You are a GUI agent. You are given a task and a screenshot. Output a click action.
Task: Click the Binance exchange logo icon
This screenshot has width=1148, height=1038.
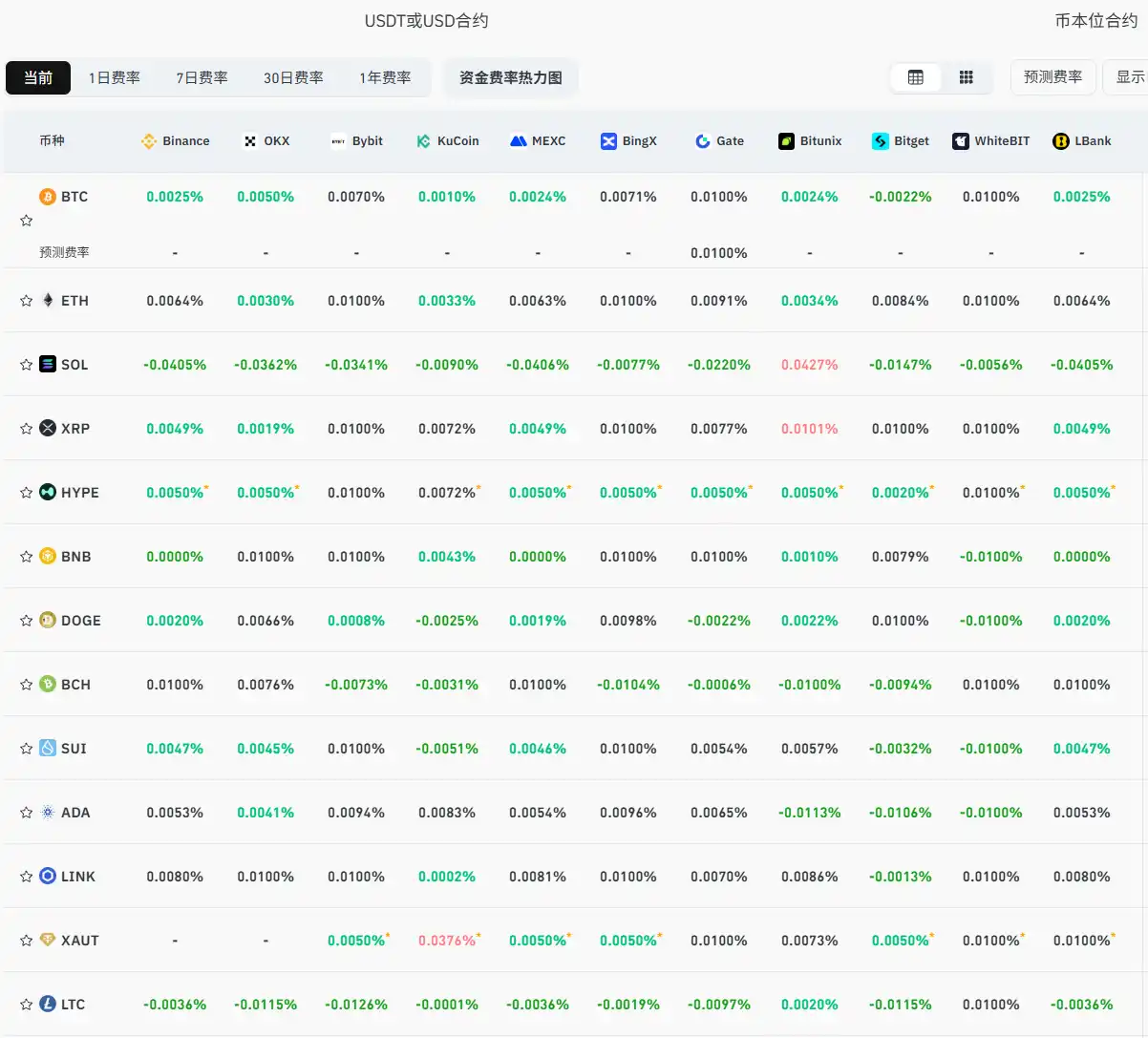(x=148, y=141)
